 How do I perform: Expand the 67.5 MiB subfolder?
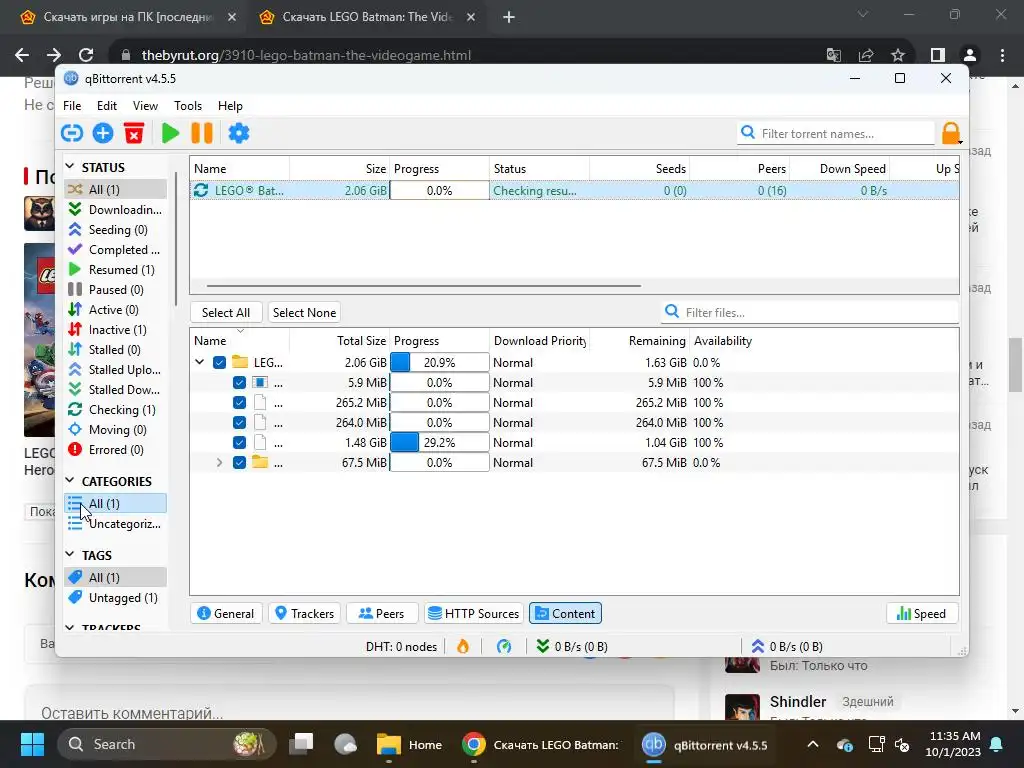(x=219, y=463)
